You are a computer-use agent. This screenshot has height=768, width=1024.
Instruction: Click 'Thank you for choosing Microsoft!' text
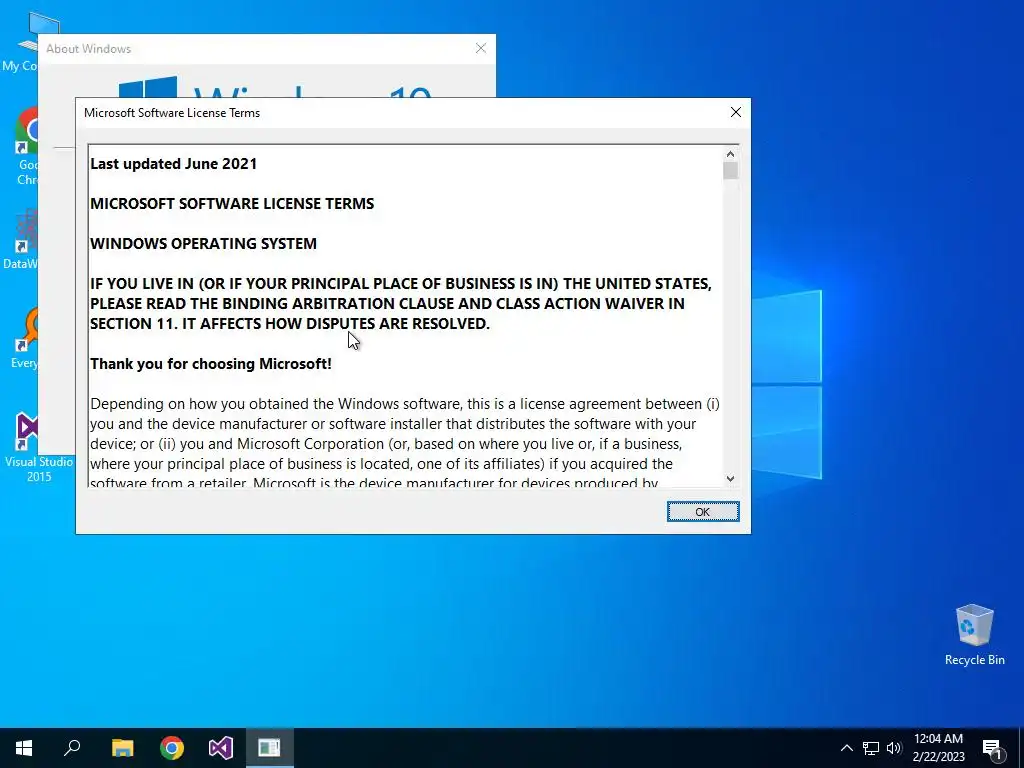click(211, 364)
